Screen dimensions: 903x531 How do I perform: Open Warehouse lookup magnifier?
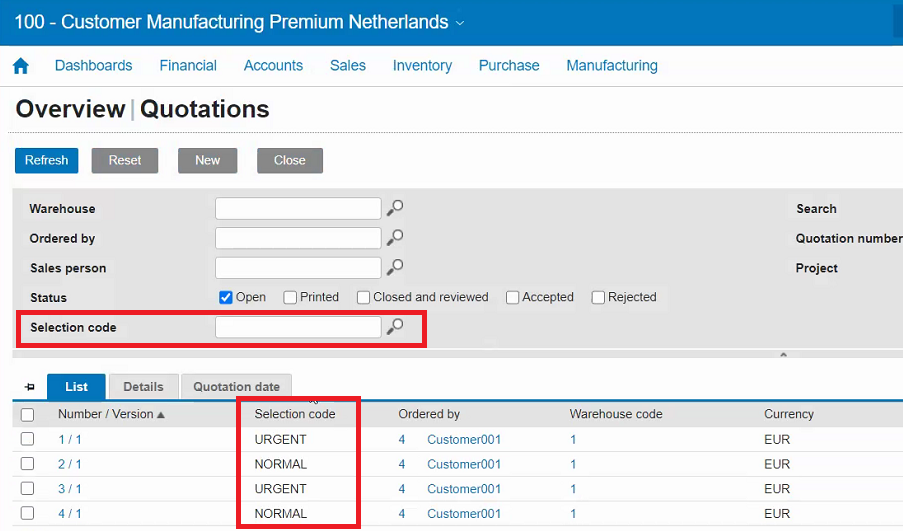pyautogui.click(x=395, y=208)
